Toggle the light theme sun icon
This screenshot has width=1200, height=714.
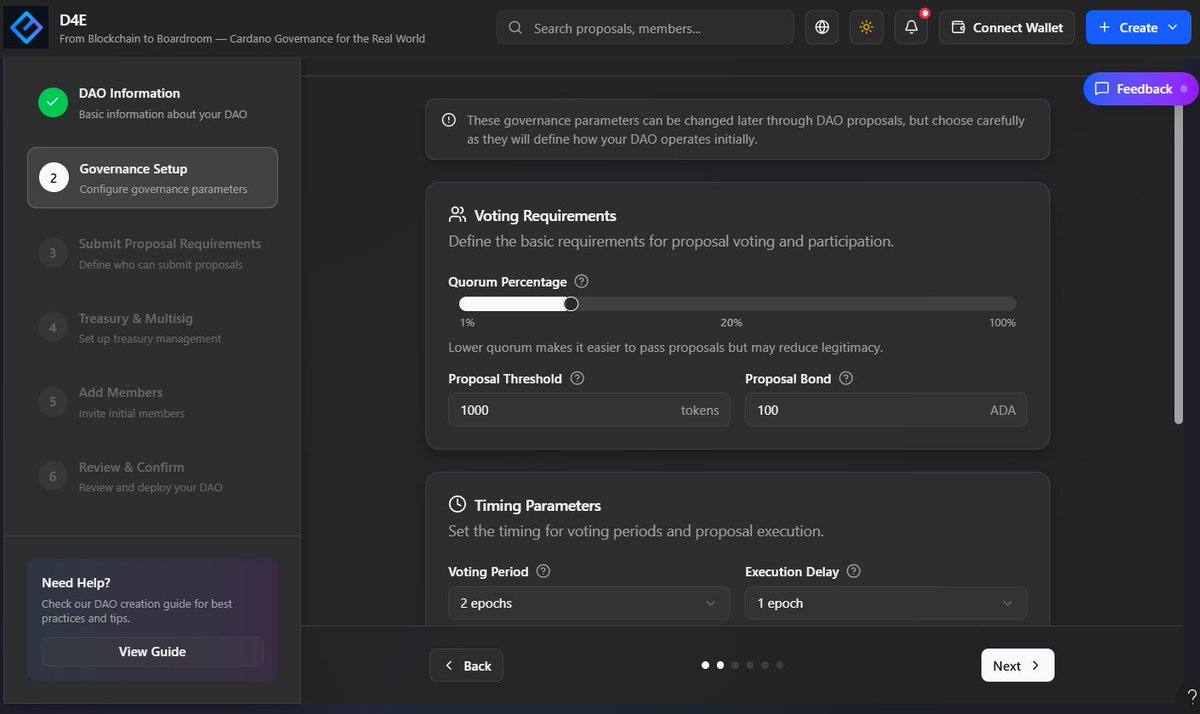[x=866, y=27]
